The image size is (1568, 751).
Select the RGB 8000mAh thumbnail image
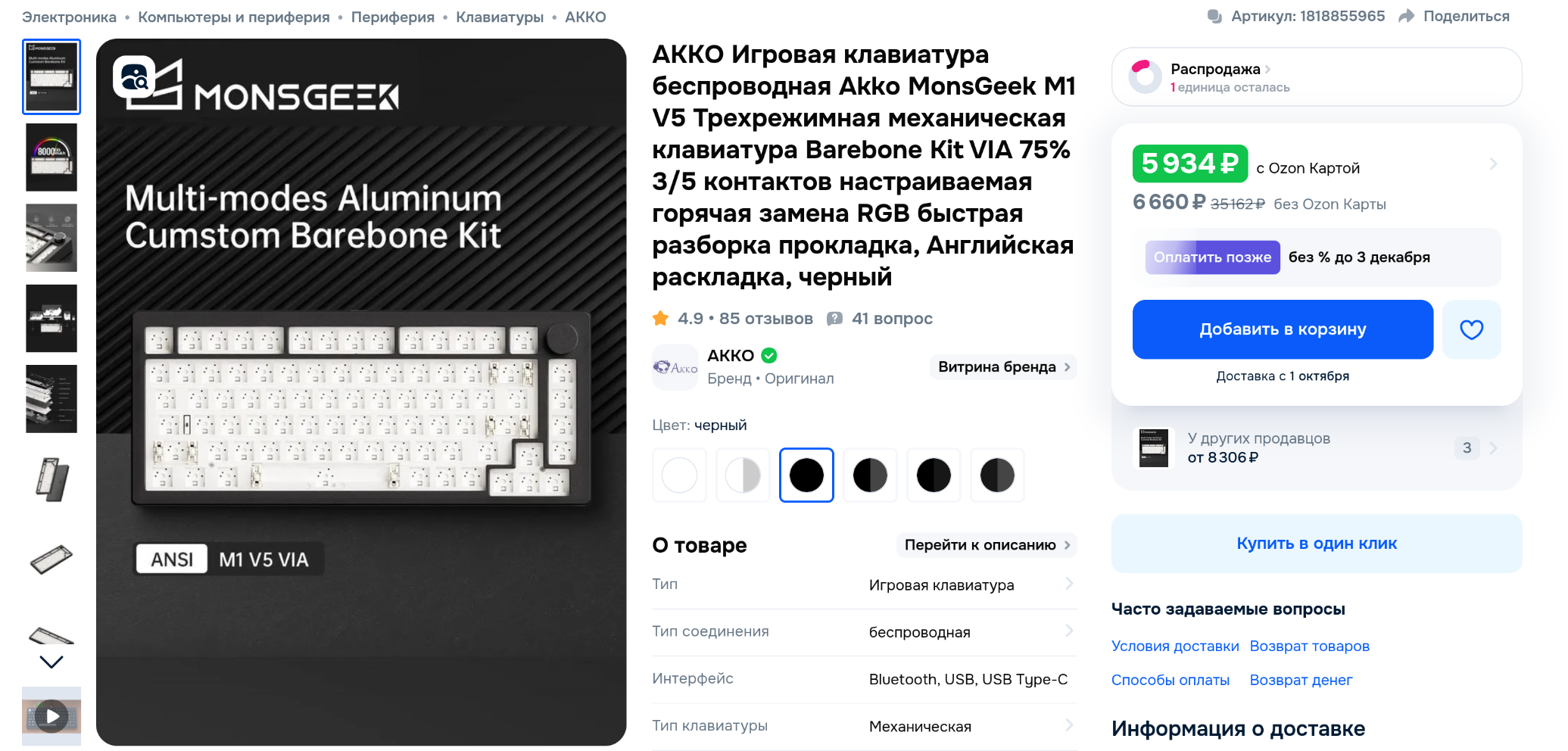pos(51,157)
